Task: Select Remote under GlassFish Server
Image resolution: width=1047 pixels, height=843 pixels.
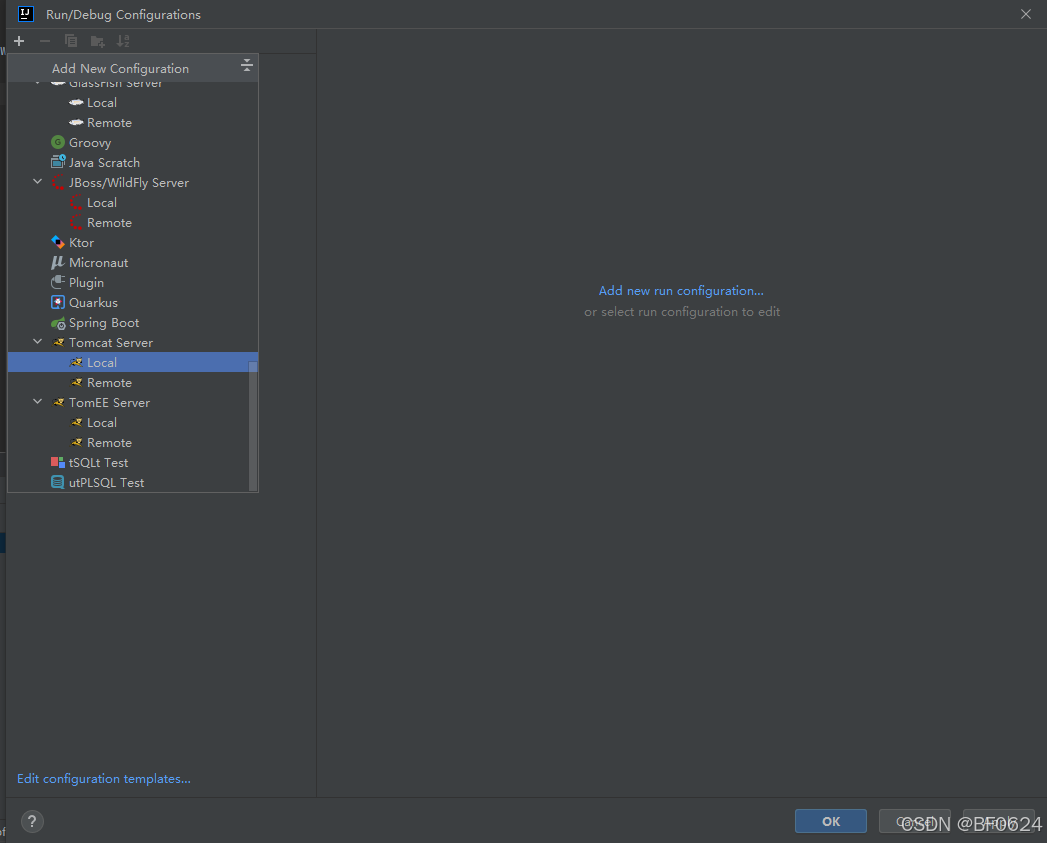Action: click(132, 122)
